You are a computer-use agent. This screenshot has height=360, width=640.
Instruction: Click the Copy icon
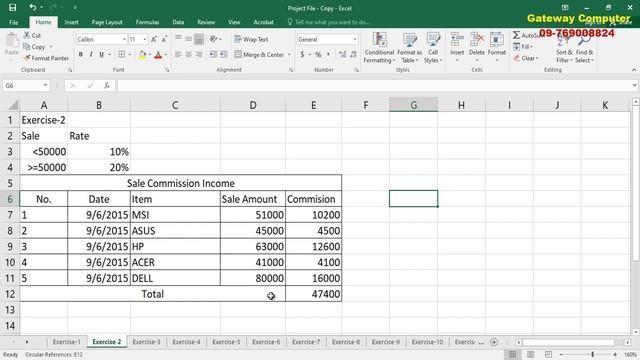click(27, 47)
